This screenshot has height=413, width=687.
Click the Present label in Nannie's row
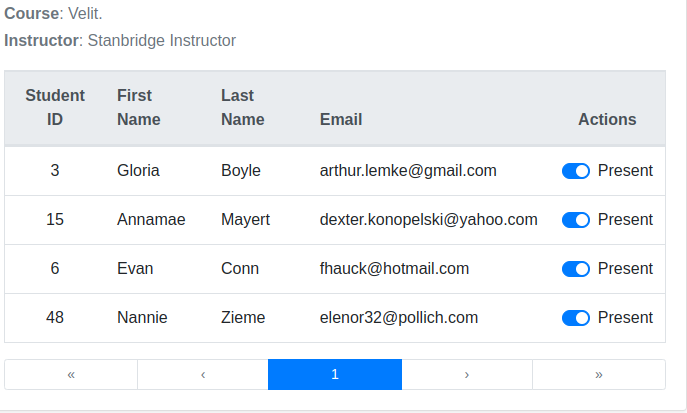[625, 318]
